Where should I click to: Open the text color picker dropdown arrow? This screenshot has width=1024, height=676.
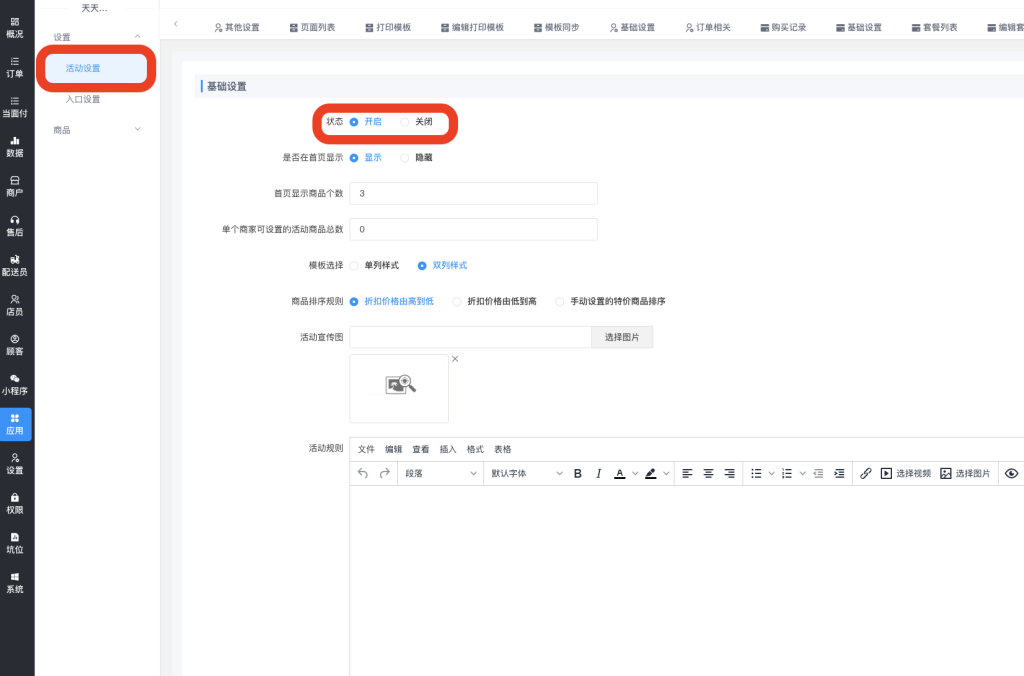635,474
